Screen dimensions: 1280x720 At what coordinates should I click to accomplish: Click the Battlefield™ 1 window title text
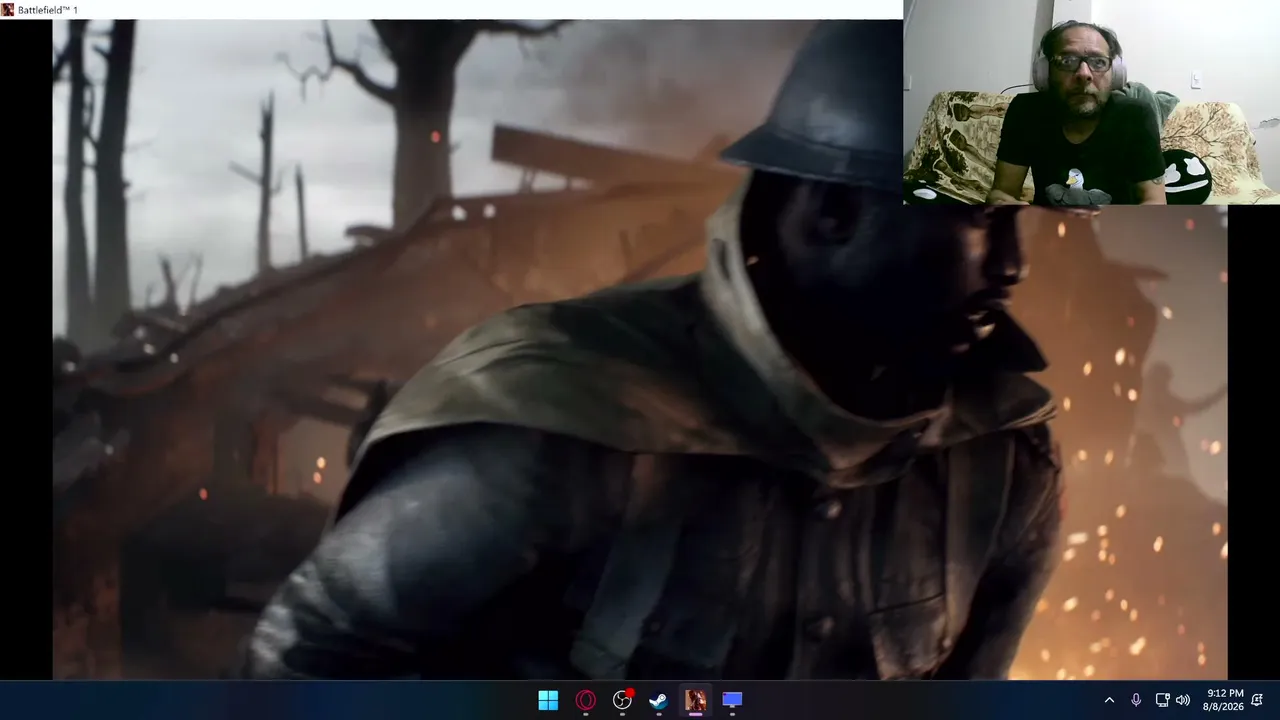pos(48,10)
